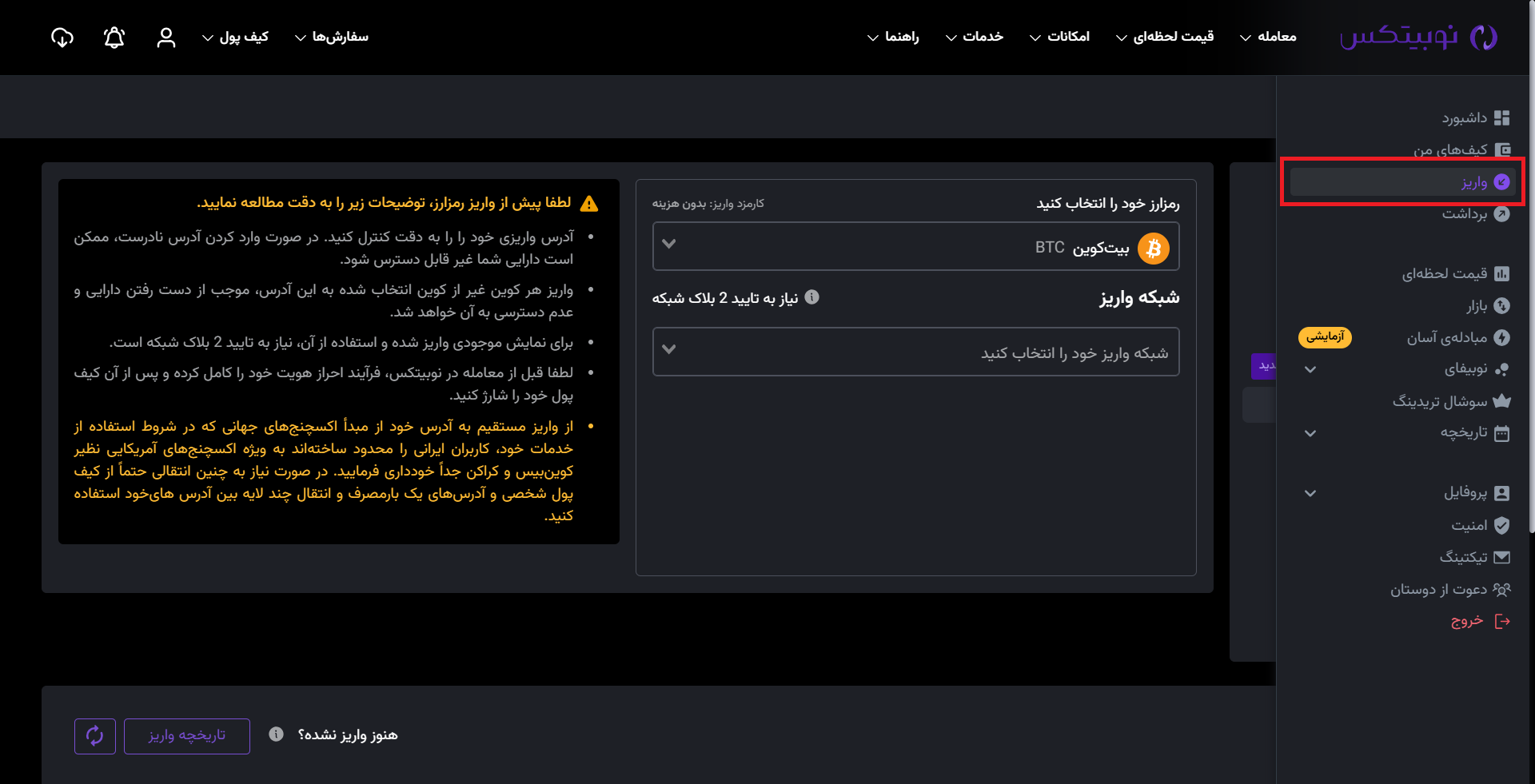Image resolution: width=1535 pixels, height=784 pixels.
Task: Open the معامله top menu
Action: tap(1269, 37)
